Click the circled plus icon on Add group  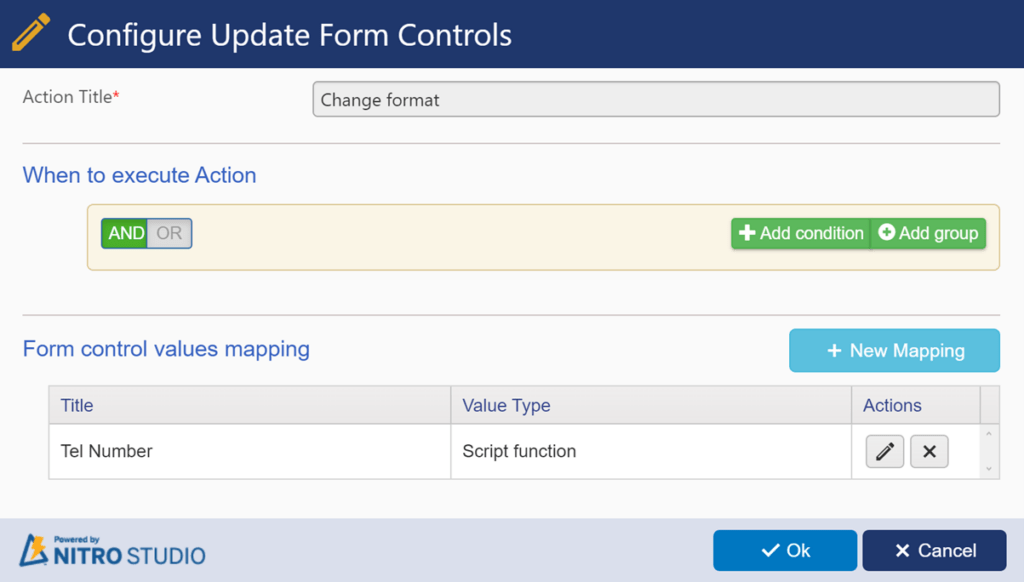pos(886,232)
